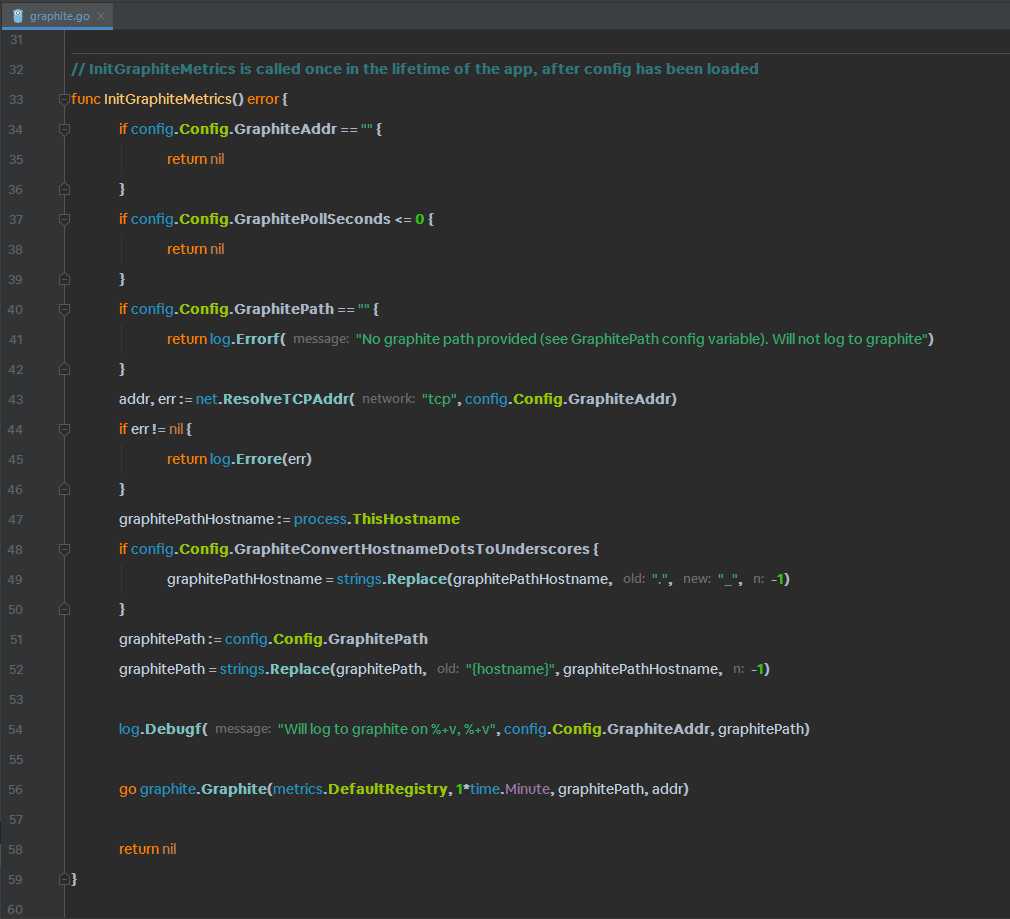Click the "No graphite path provided" string
1010x919 pixels.
(644, 339)
